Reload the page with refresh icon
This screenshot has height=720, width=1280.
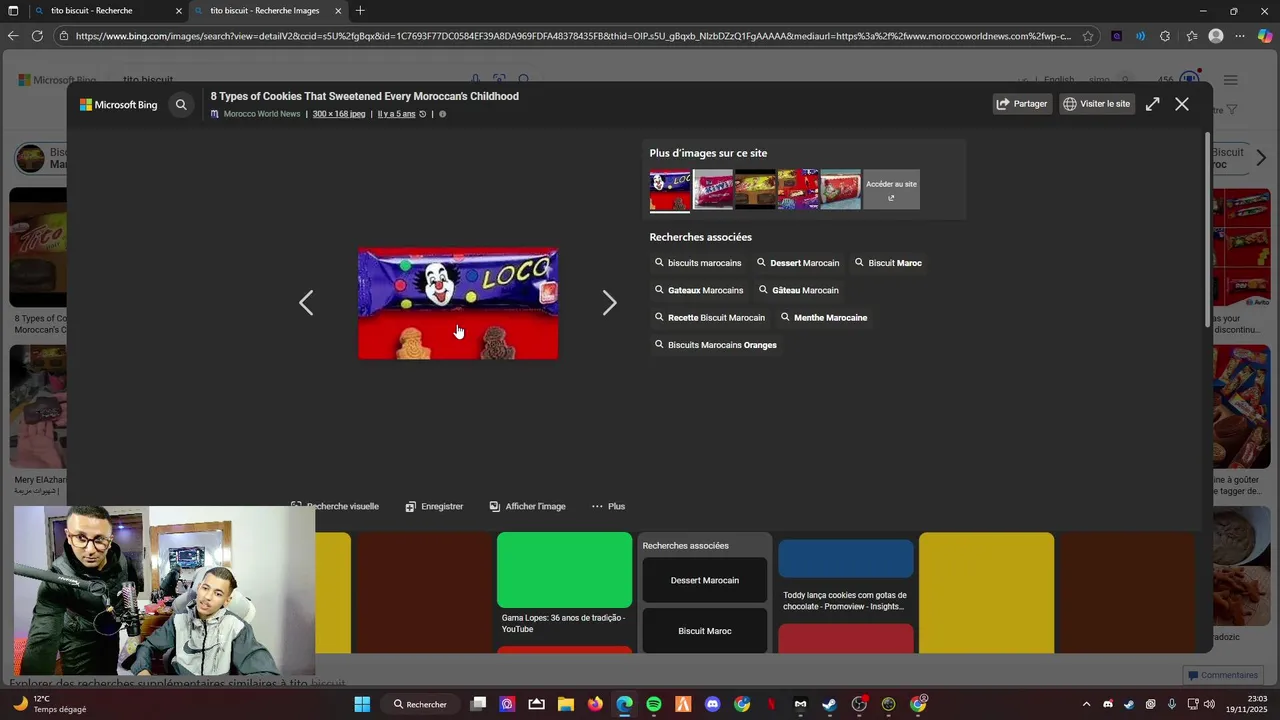[37, 36]
